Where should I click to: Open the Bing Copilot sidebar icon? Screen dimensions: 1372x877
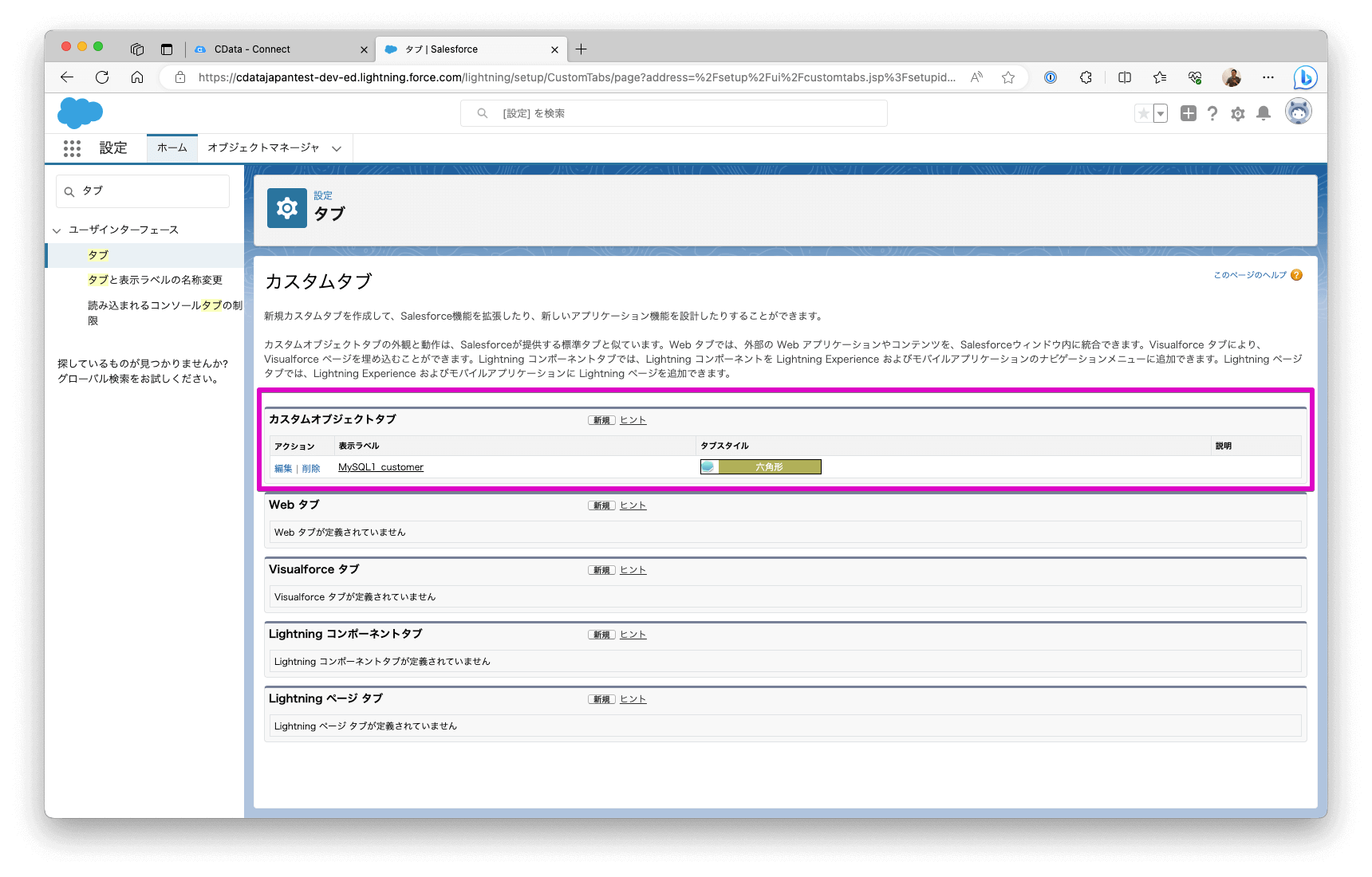1305,77
